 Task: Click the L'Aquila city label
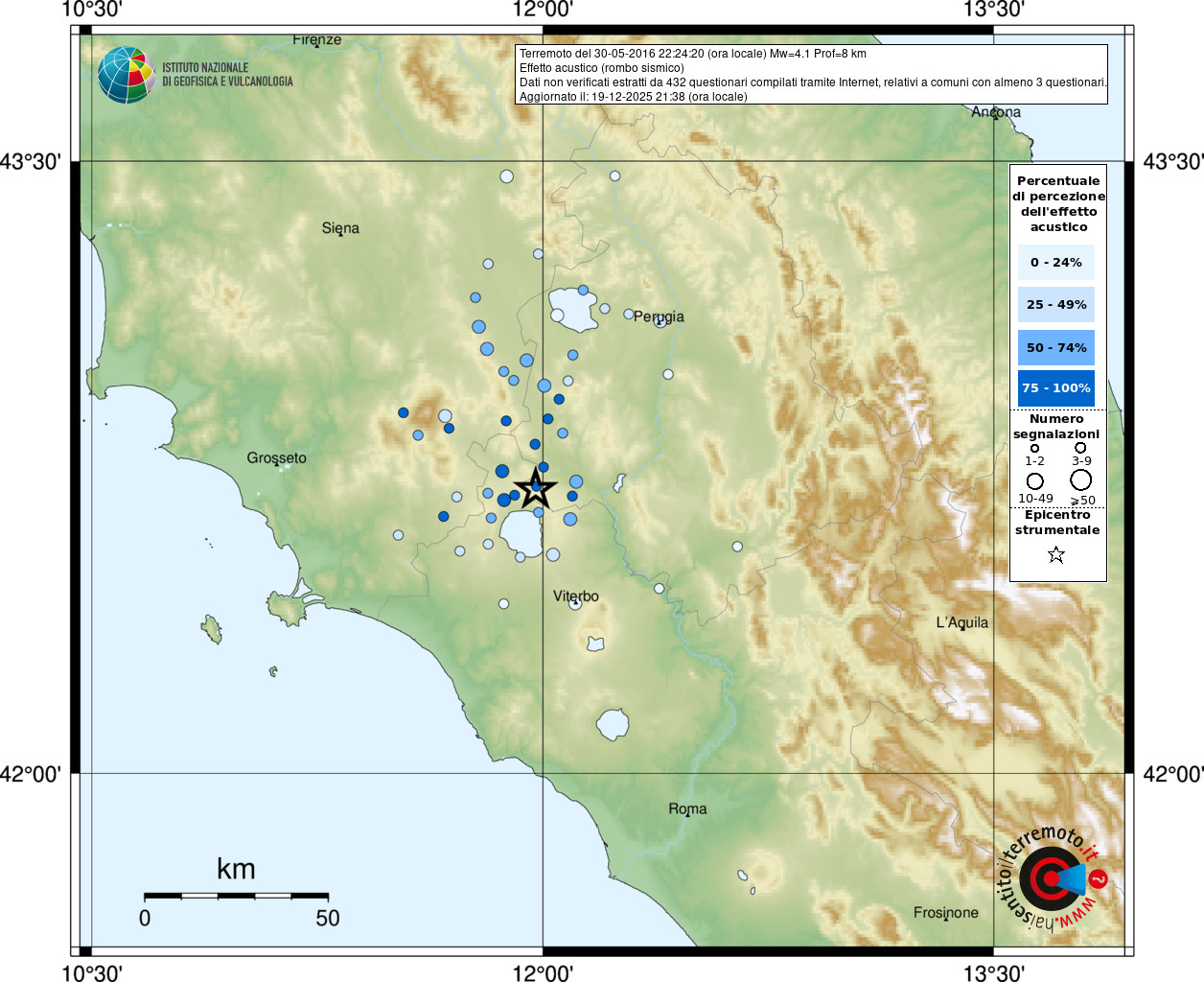coord(961,622)
